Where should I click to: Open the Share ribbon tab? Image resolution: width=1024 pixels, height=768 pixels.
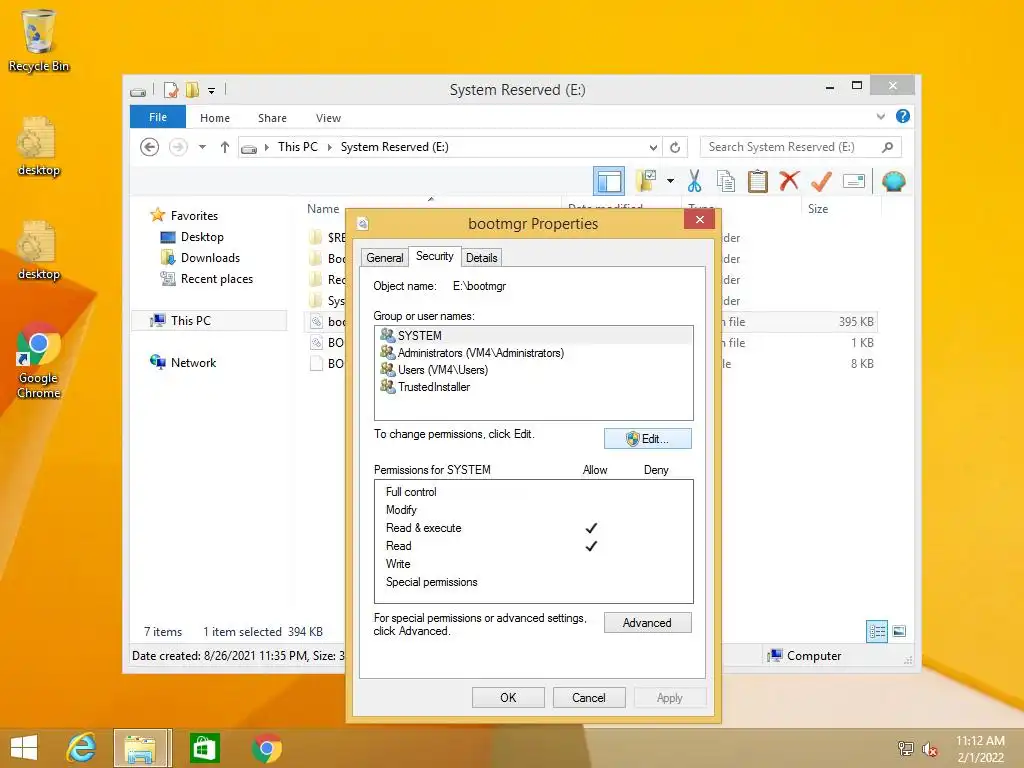click(x=272, y=118)
